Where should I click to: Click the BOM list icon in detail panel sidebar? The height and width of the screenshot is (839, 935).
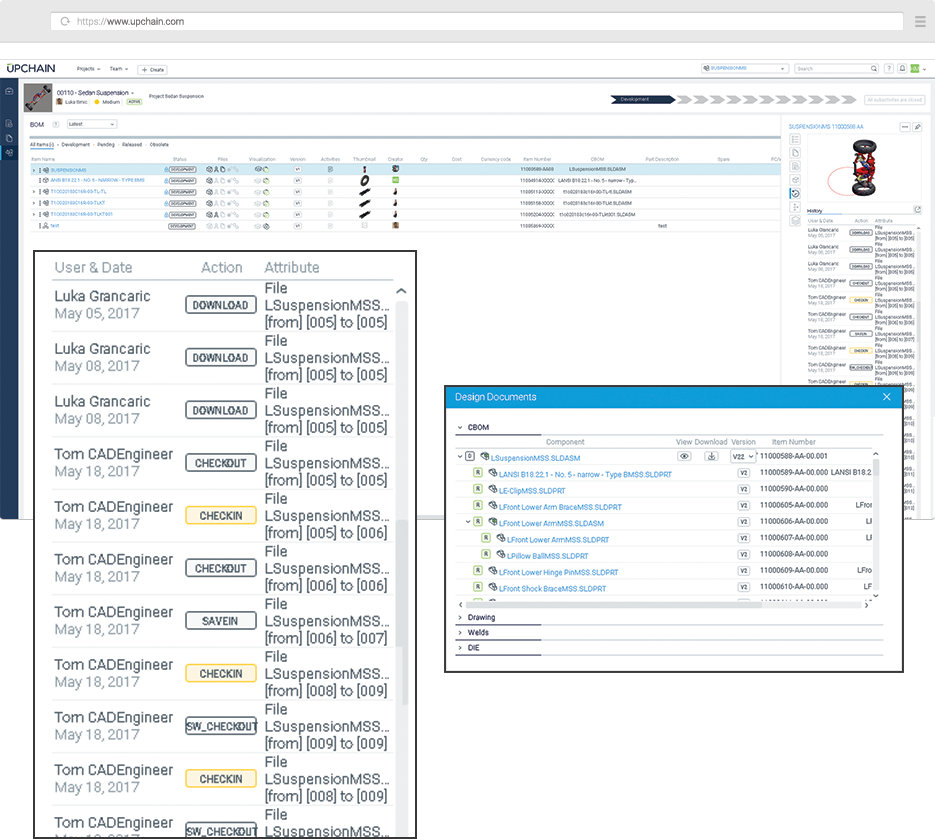click(796, 139)
